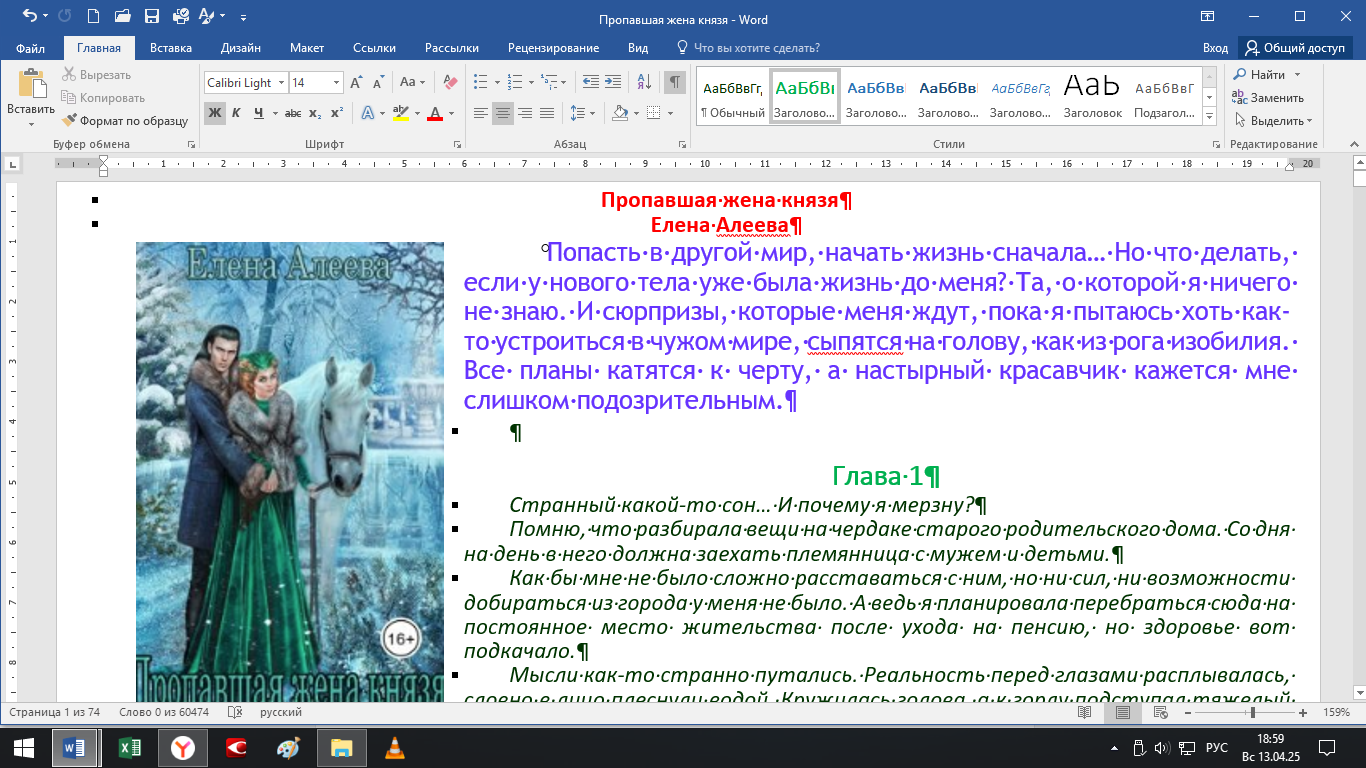Toggle the show paragraph marks (¶) button
This screenshot has width=1366, height=768.
coord(676,83)
